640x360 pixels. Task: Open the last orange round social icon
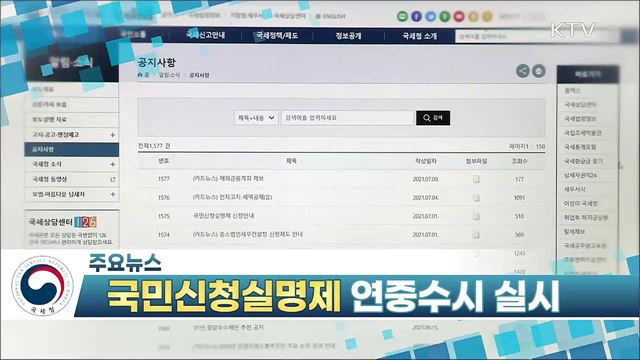tap(487, 16)
